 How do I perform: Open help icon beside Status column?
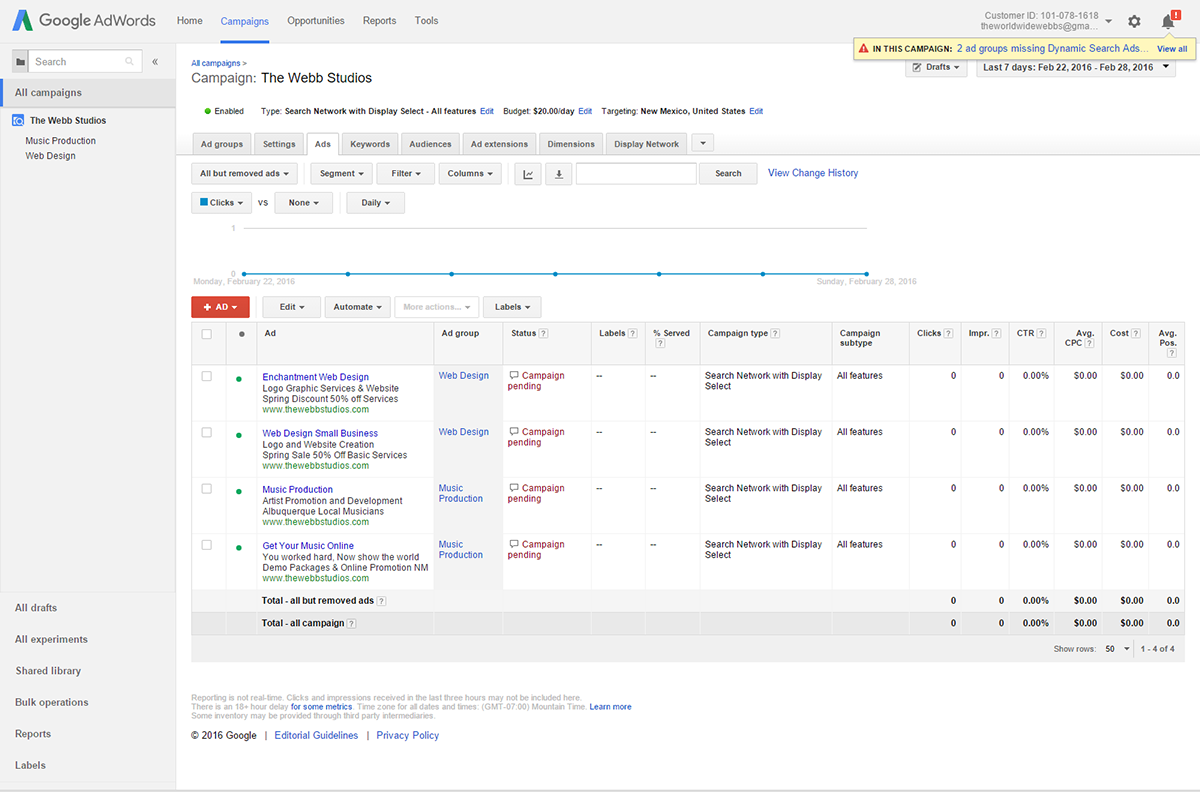[544, 333]
